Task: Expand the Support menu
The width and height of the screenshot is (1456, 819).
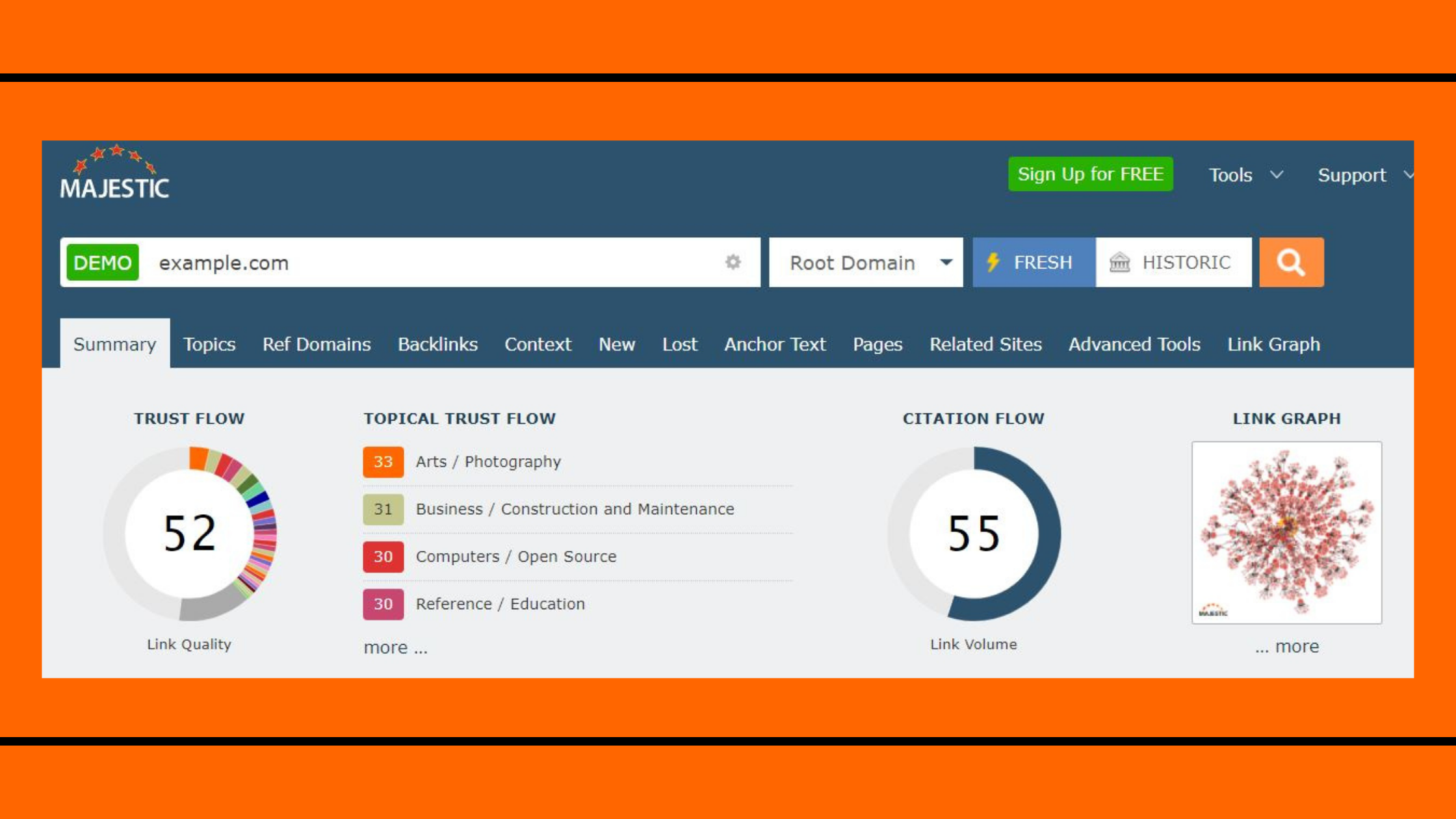Action: [x=1365, y=175]
